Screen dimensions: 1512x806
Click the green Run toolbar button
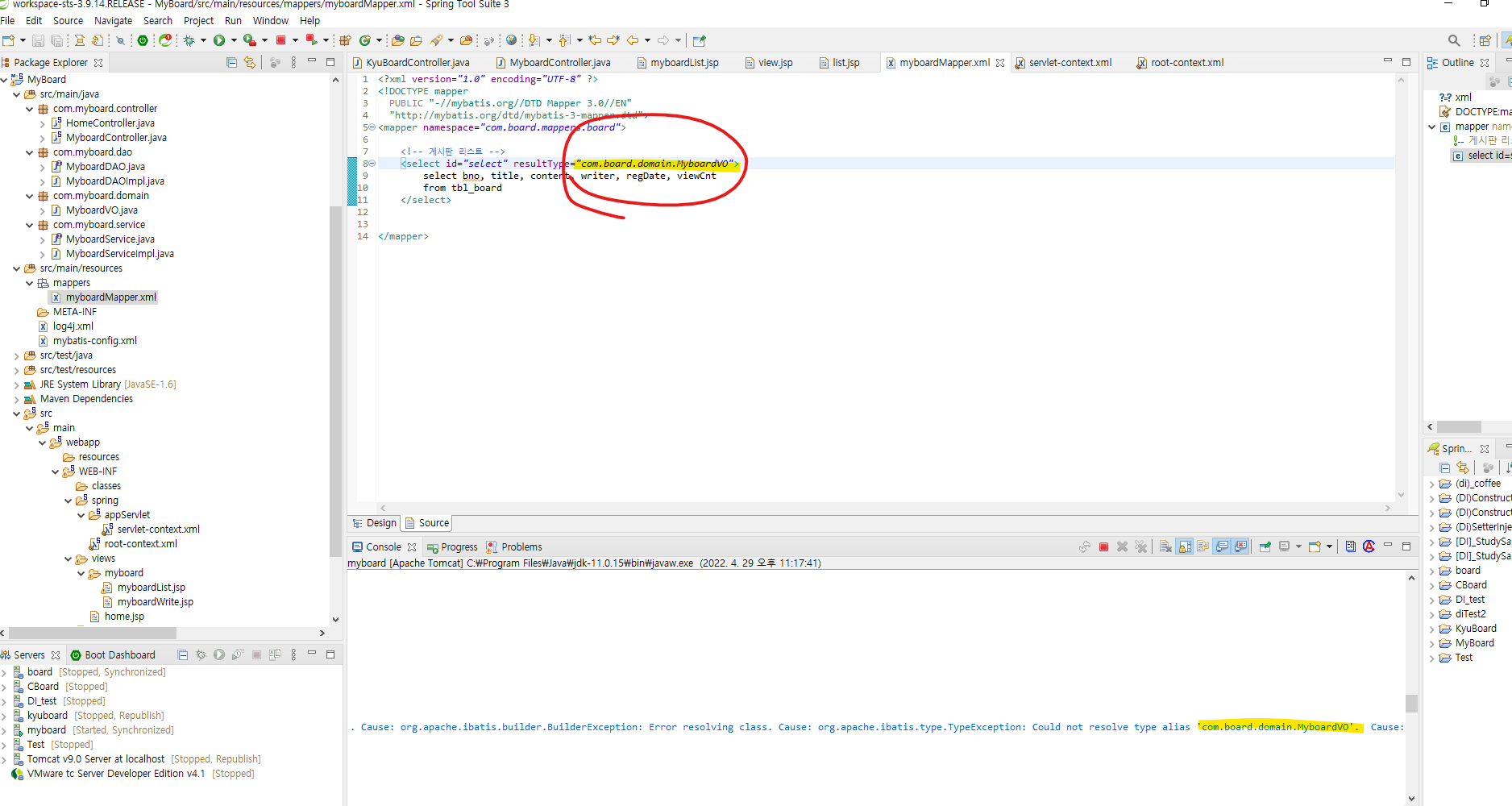pyautogui.click(x=219, y=40)
